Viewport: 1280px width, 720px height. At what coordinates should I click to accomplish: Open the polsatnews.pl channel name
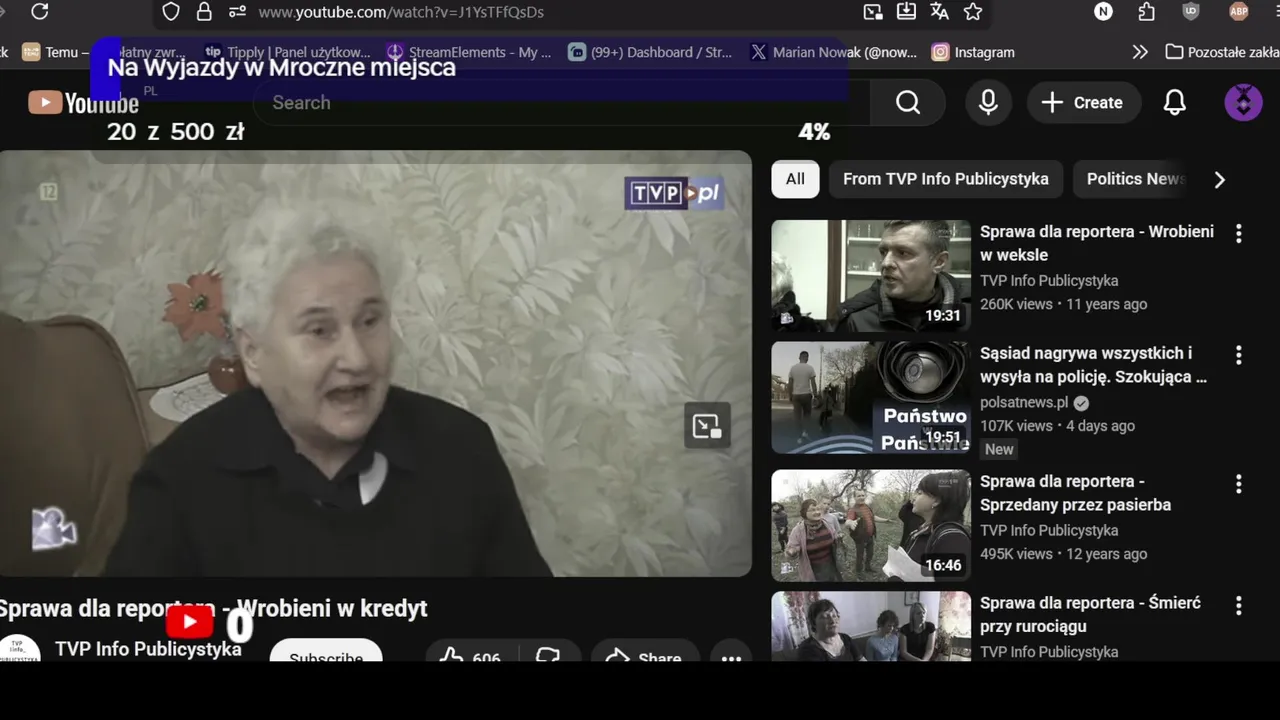pyautogui.click(x=1024, y=402)
